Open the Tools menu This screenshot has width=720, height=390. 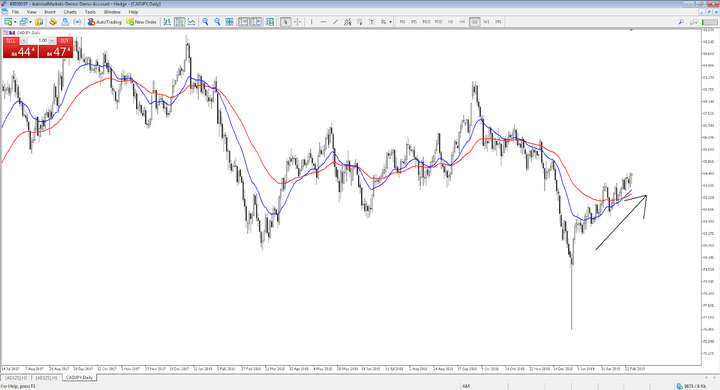coord(90,12)
